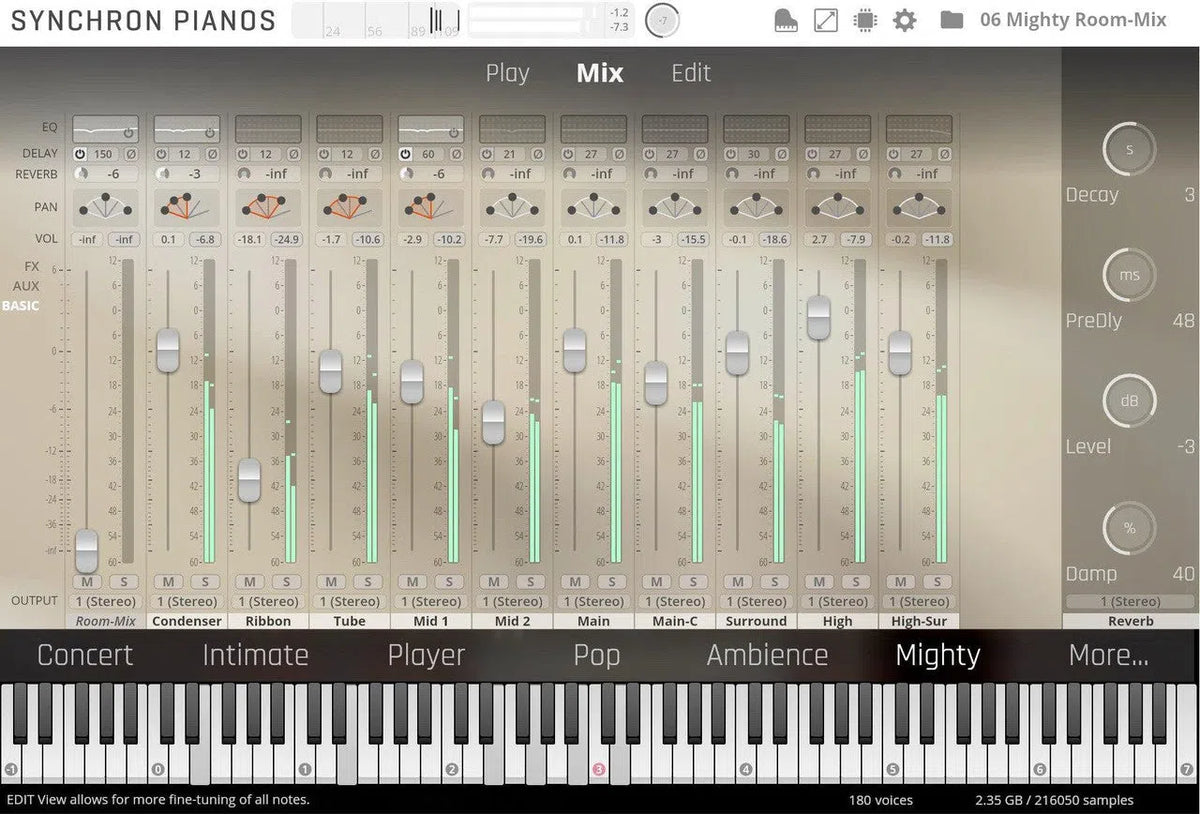Click the reverb Decay knob
This screenshot has width=1200, height=814.
click(1129, 150)
